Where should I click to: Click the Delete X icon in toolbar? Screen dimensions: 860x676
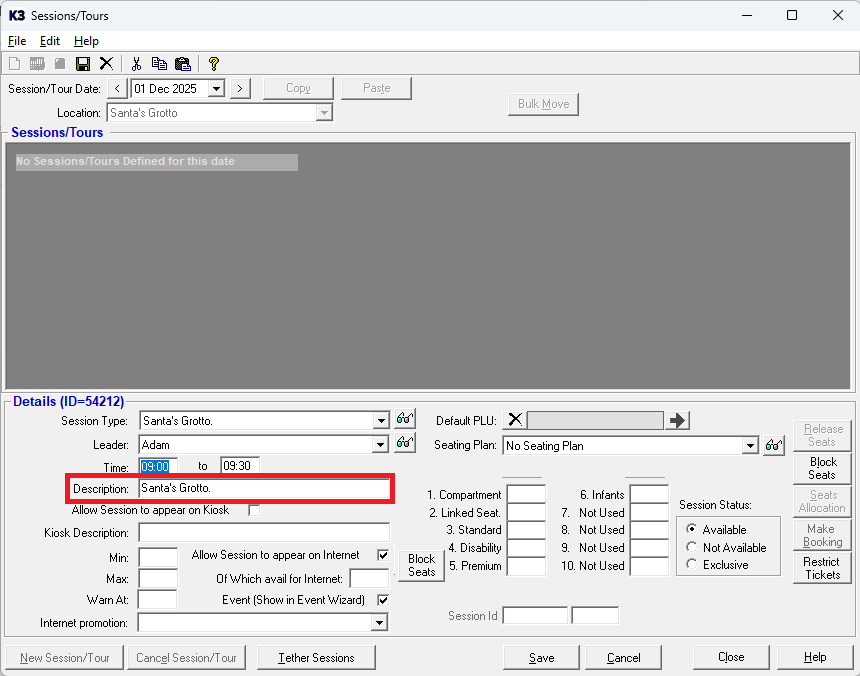pos(106,64)
